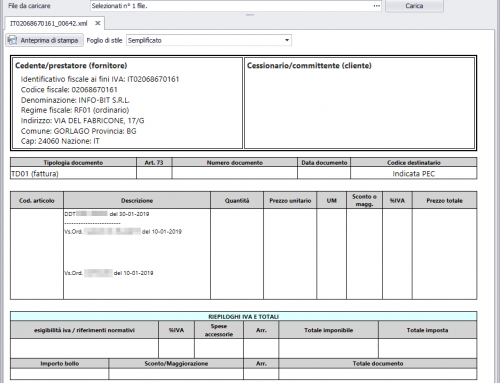Click Anteprima di stampa button

[44, 40]
